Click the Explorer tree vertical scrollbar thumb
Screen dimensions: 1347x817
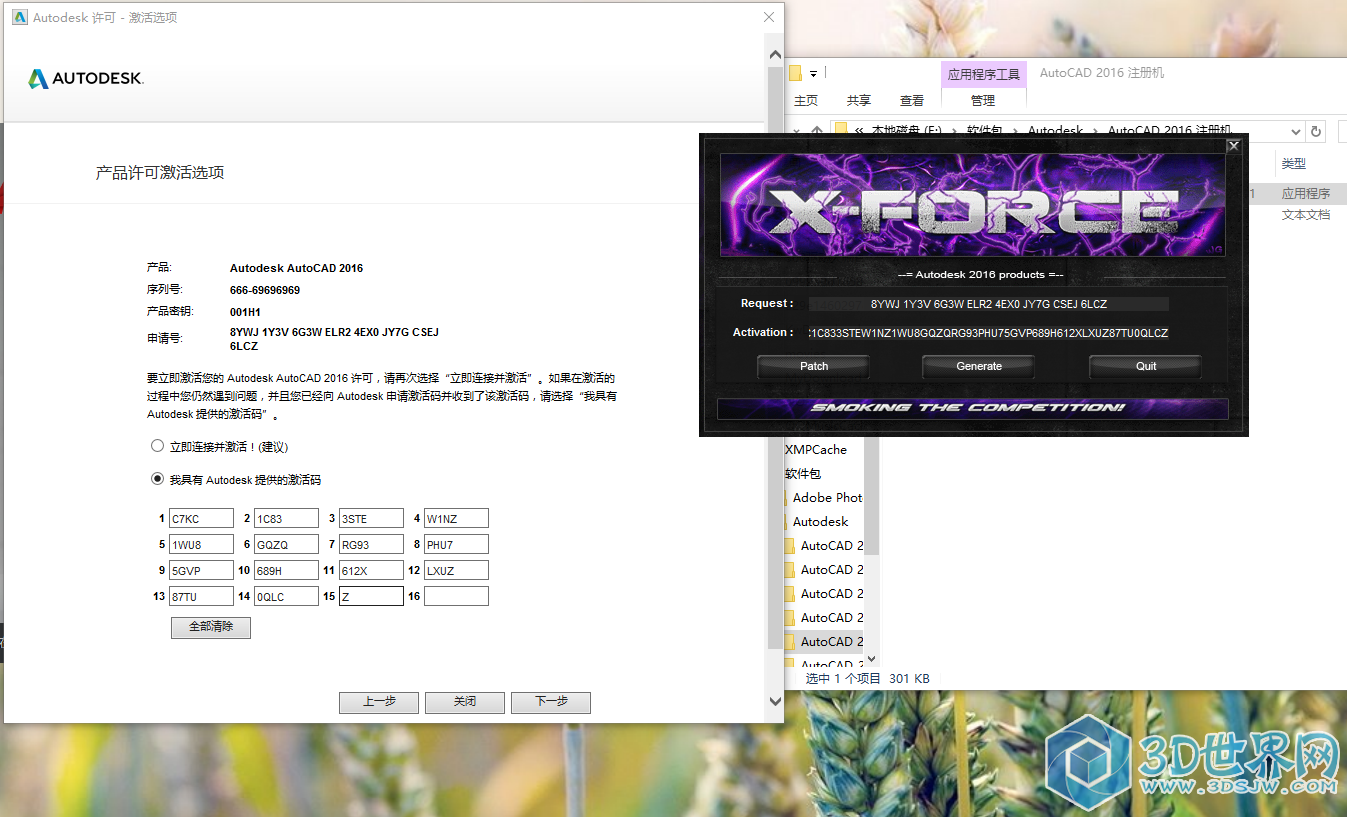tap(871, 496)
